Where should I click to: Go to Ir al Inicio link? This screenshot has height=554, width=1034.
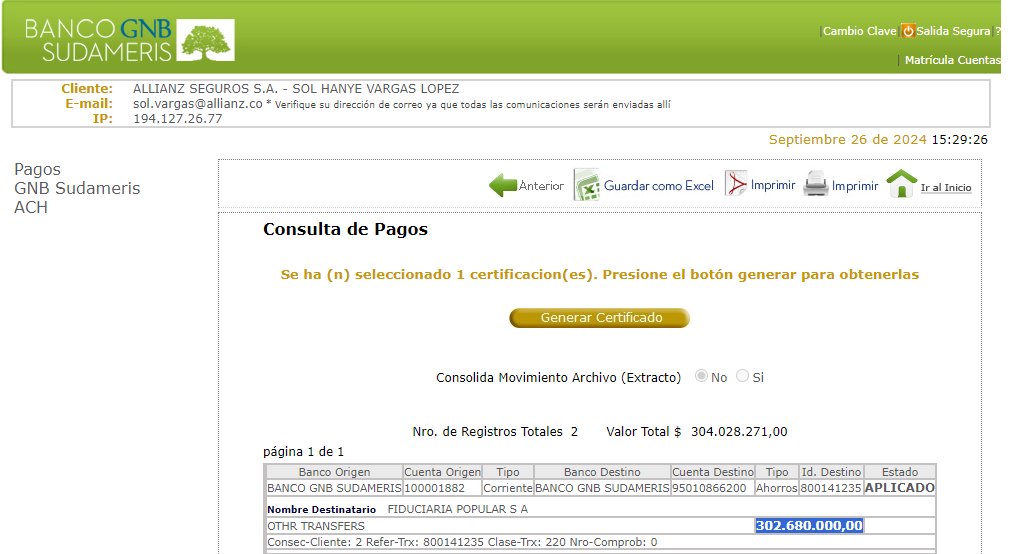946,187
